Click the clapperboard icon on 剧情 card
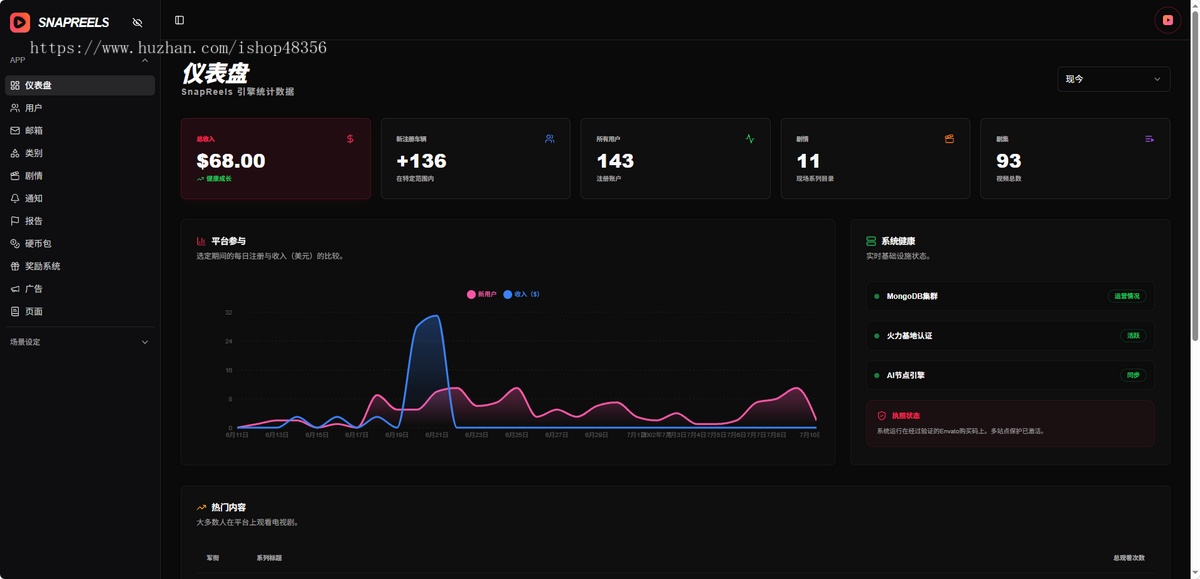Screen dimensions: 1200x579 pos(950,139)
